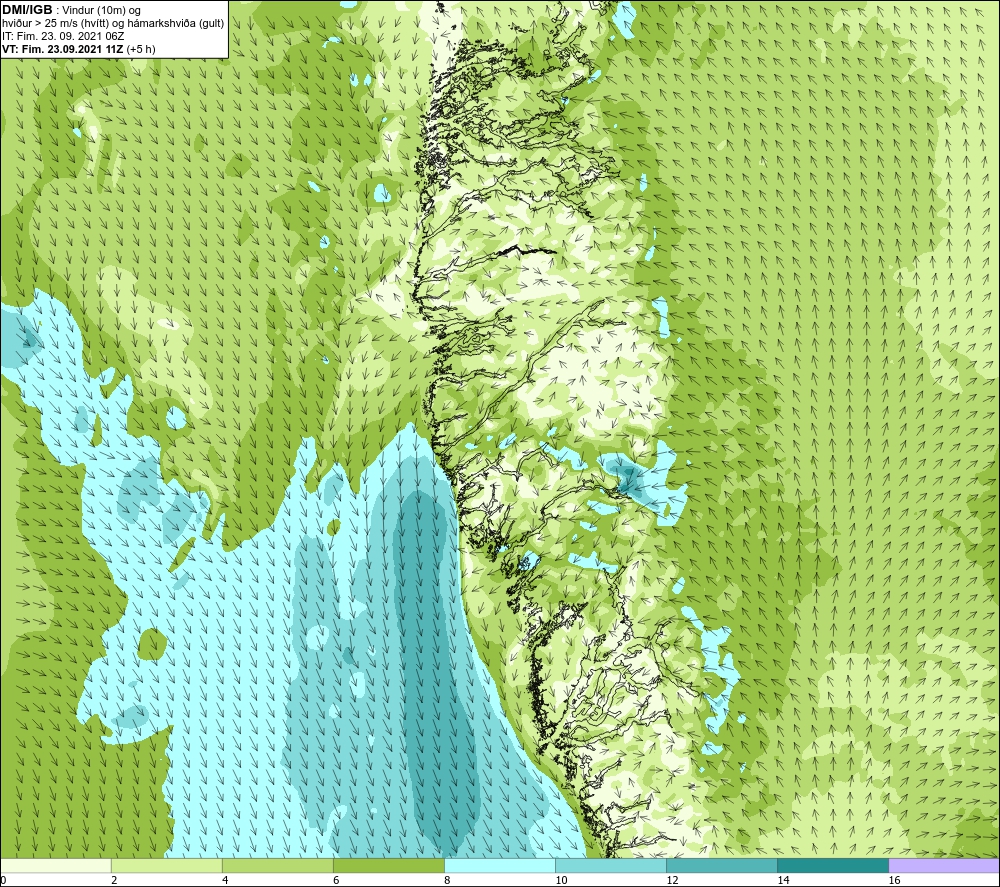
Task: Click legend scale label '10'
Action: (x=561, y=880)
